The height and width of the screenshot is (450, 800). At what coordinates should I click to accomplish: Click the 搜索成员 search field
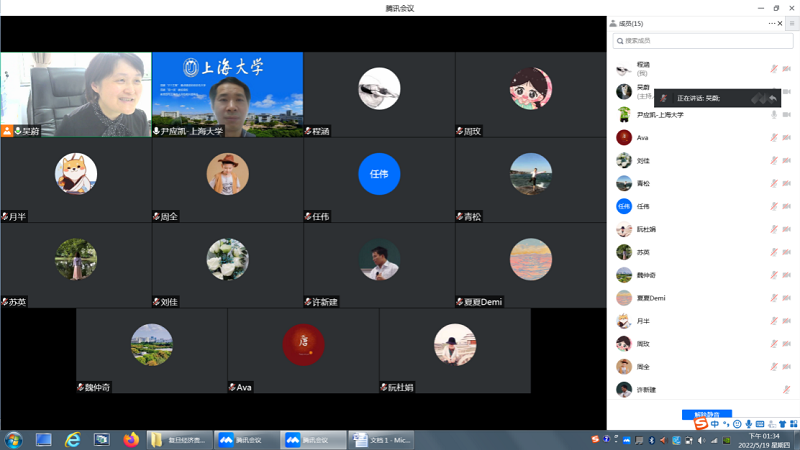705,41
